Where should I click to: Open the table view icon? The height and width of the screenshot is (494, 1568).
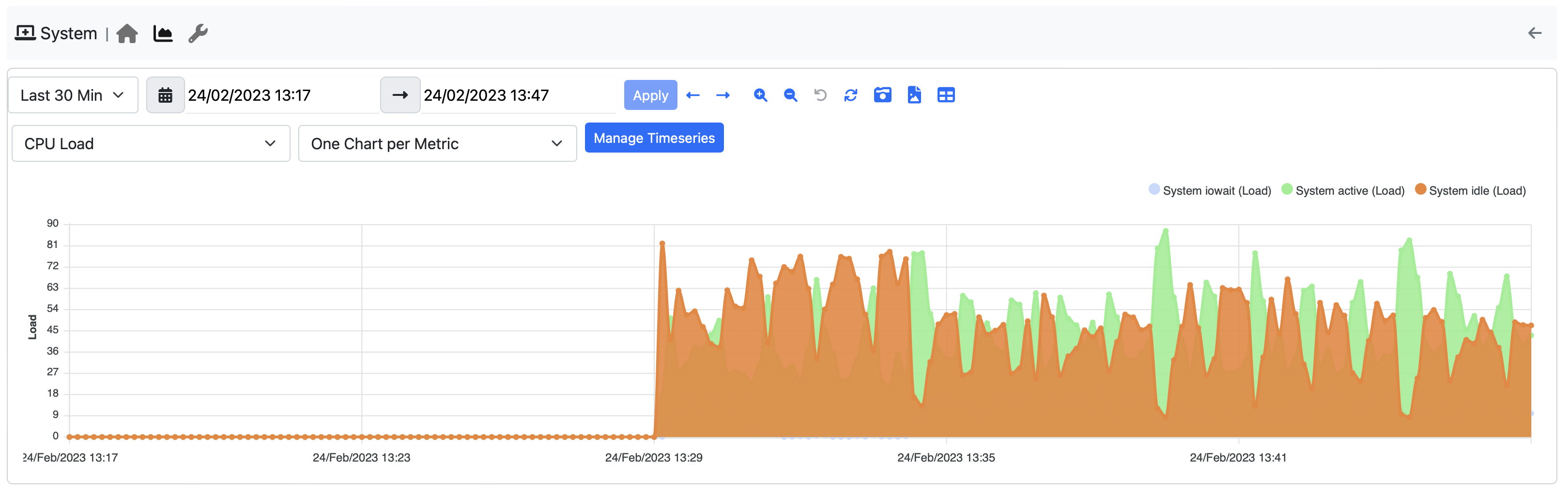coord(946,95)
